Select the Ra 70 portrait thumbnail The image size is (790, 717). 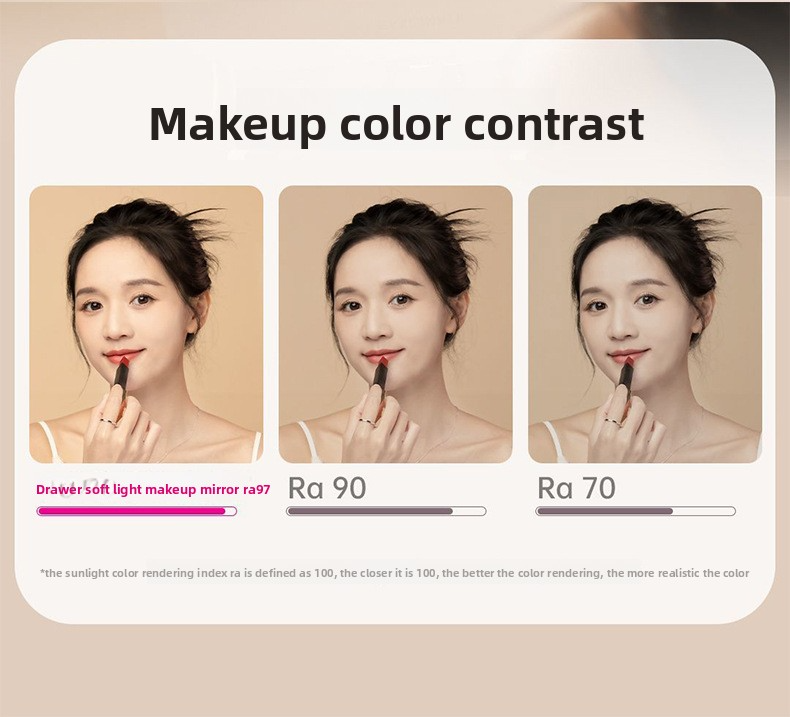click(x=645, y=324)
